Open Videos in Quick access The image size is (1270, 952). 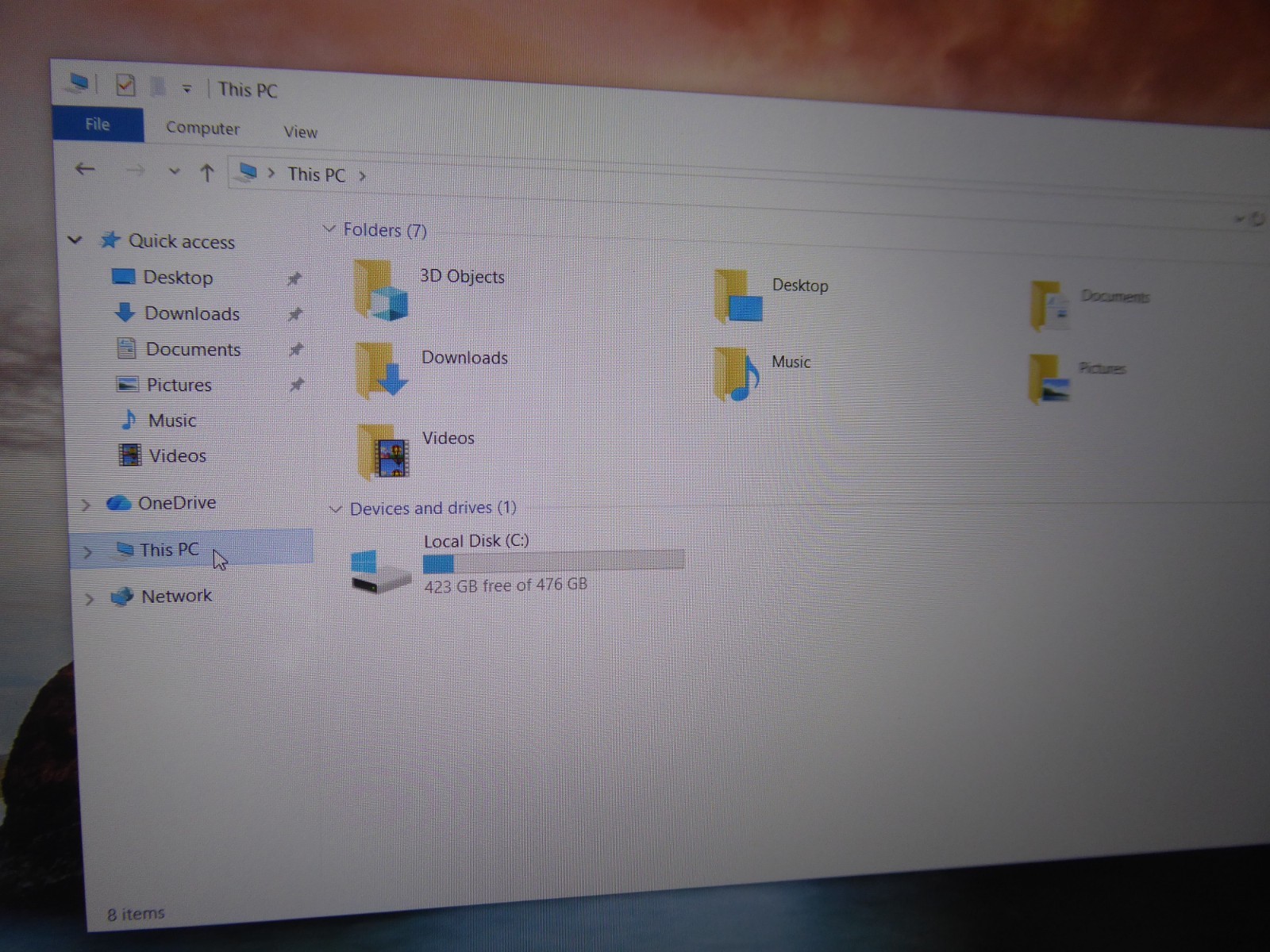tap(178, 456)
